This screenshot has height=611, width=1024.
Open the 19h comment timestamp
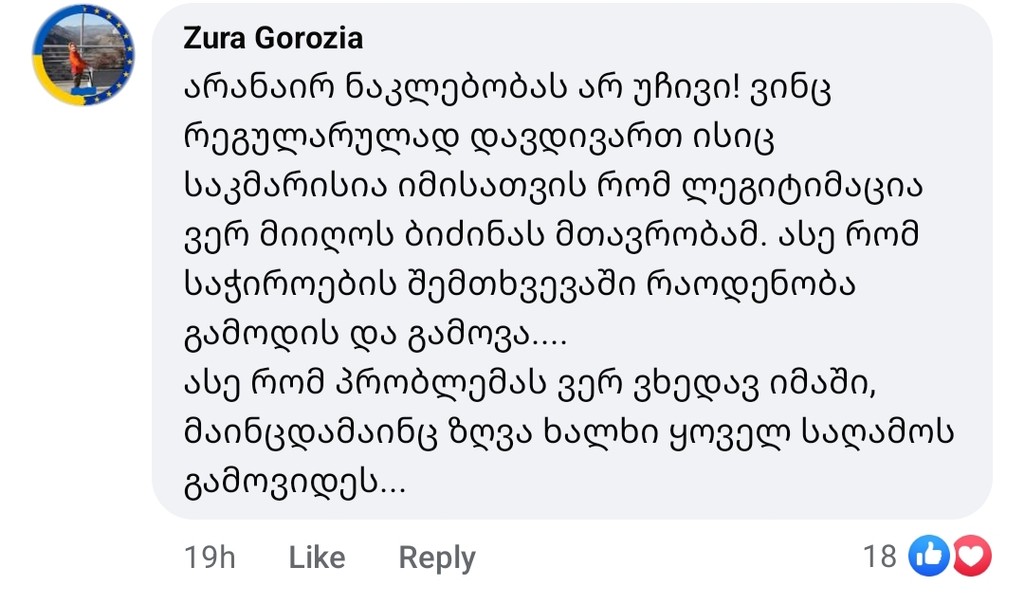pyautogui.click(x=210, y=557)
